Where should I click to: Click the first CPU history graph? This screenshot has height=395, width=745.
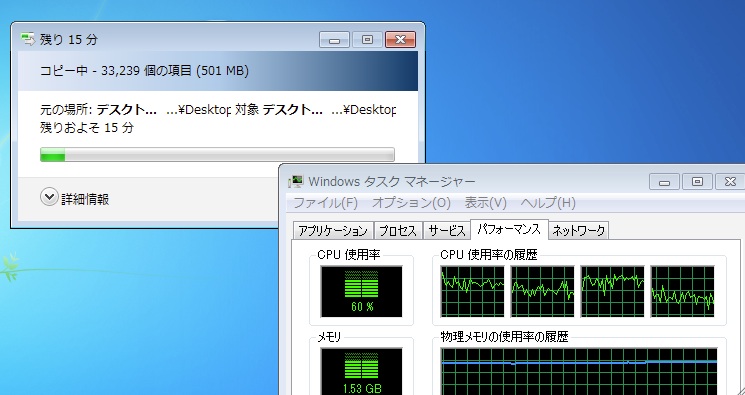coord(472,291)
